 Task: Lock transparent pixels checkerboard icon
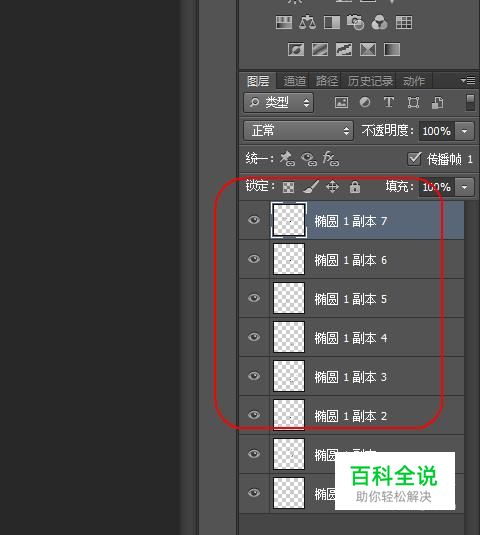(289, 187)
